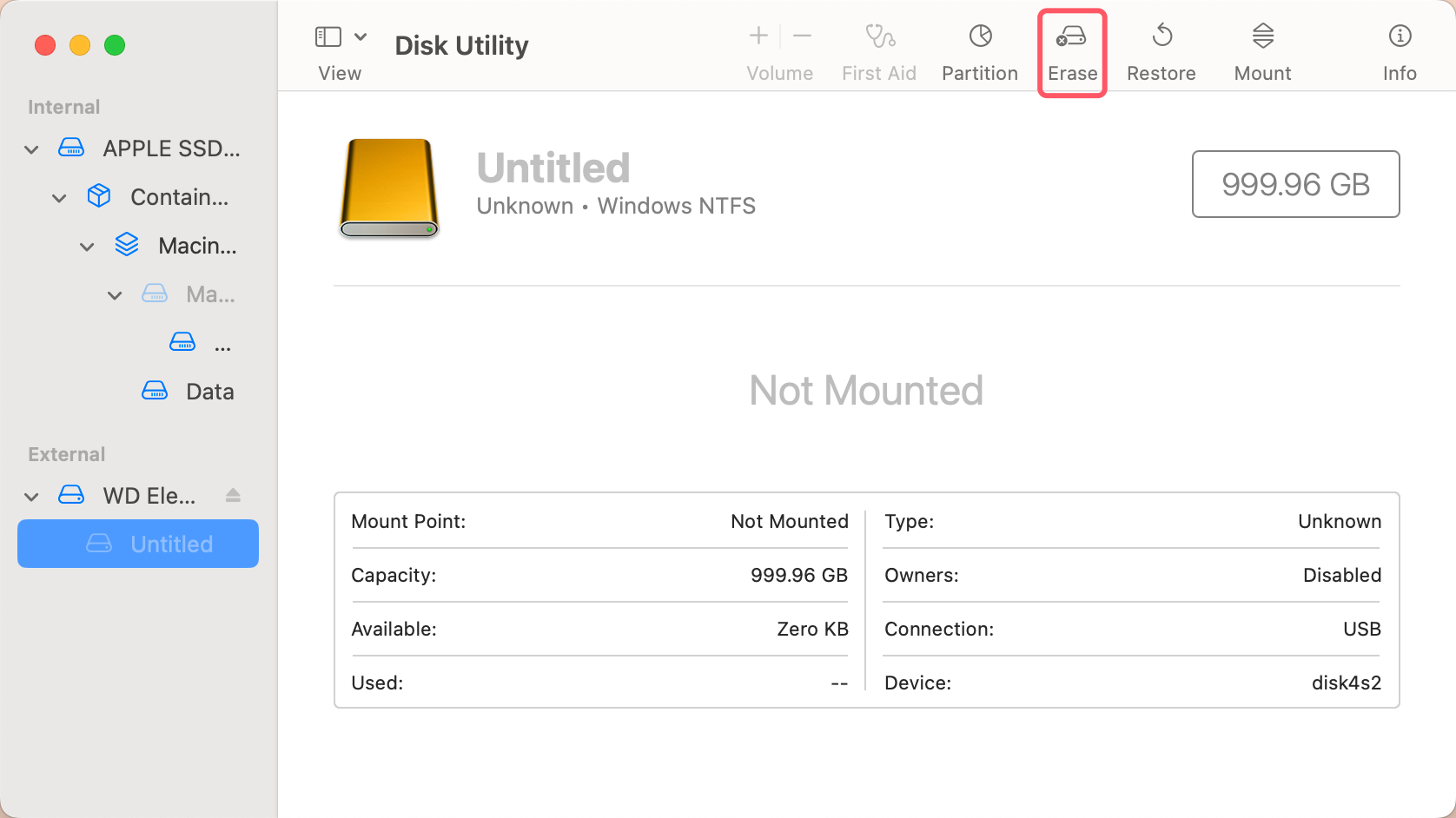1456x818 pixels.
Task: Collapse the WD Elements disclosure triangle
Action: click(x=31, y=496)
